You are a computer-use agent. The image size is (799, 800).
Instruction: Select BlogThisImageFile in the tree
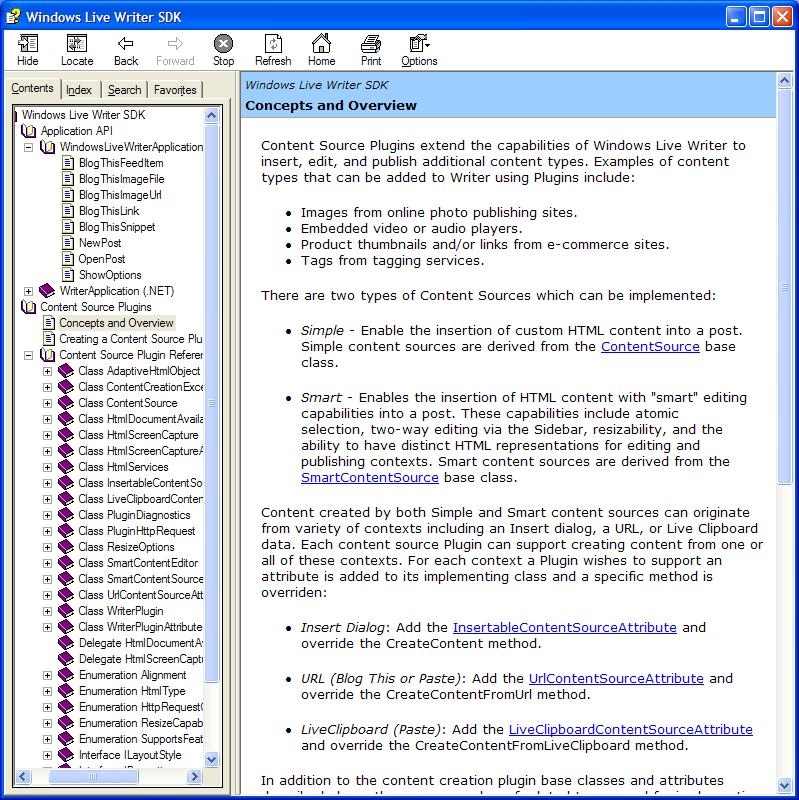tap(121, 179)
